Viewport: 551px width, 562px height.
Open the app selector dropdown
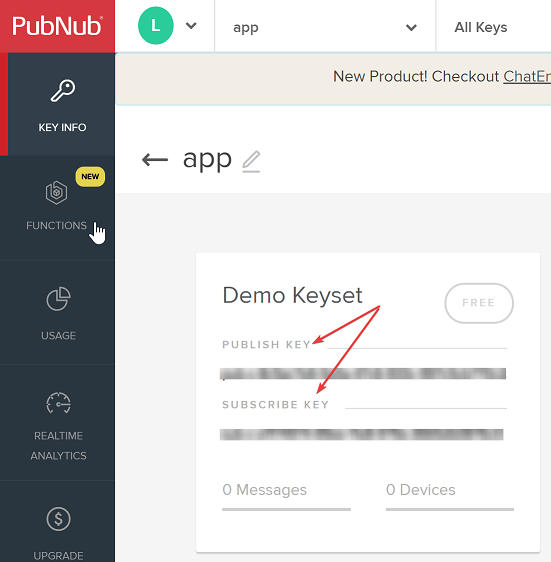(325, 27)
